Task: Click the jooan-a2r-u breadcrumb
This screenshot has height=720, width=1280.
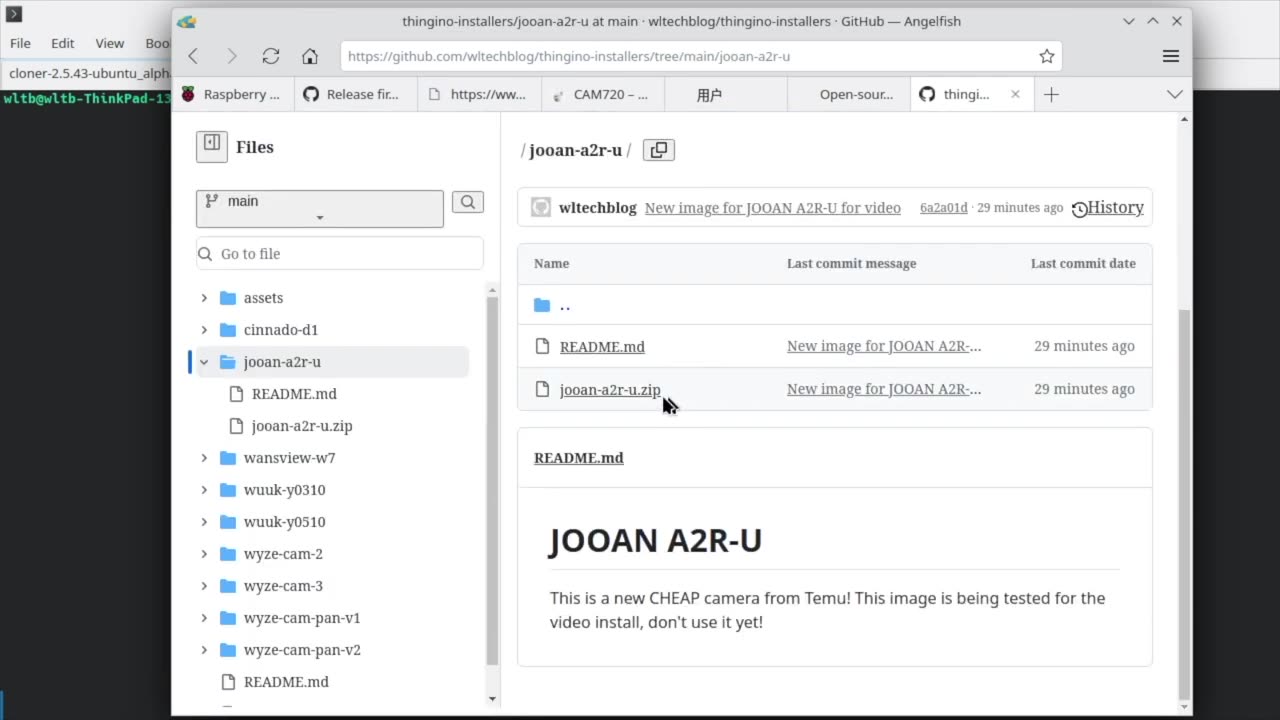Action: [575, 150]
